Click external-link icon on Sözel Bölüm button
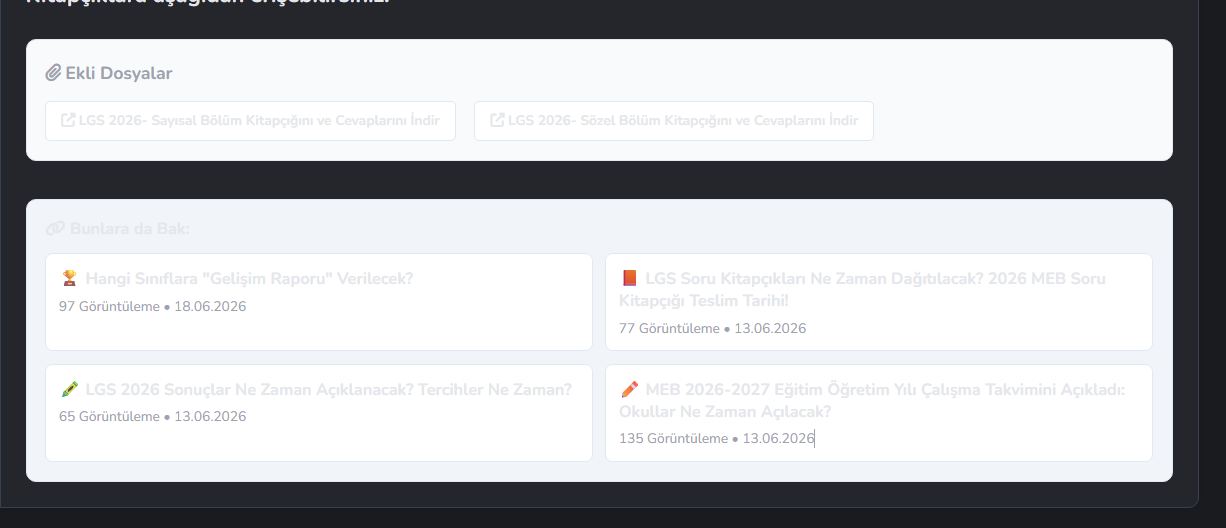 [x=497, y=120]
